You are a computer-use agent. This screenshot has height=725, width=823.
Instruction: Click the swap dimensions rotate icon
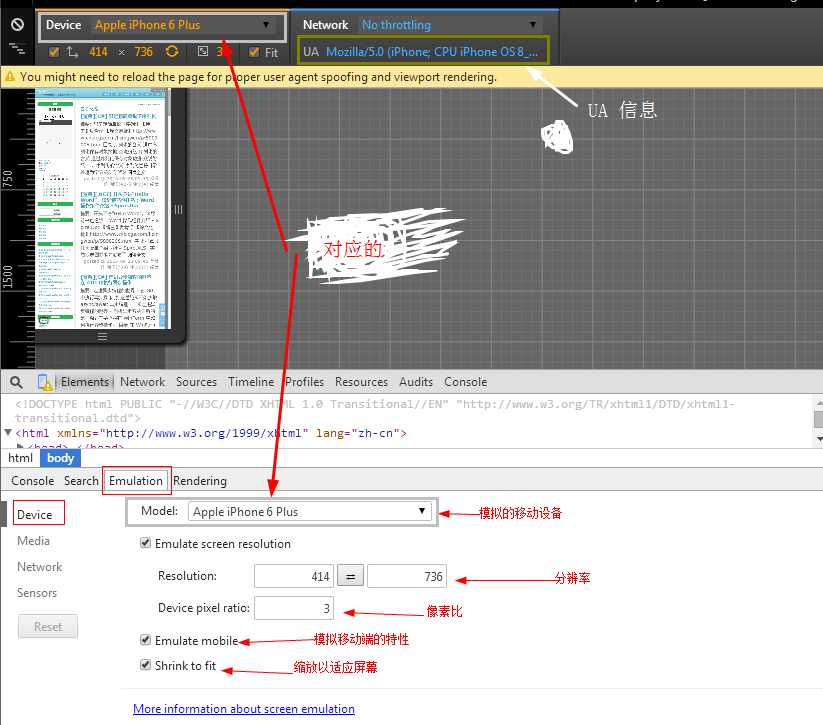(x=172, y=51)
